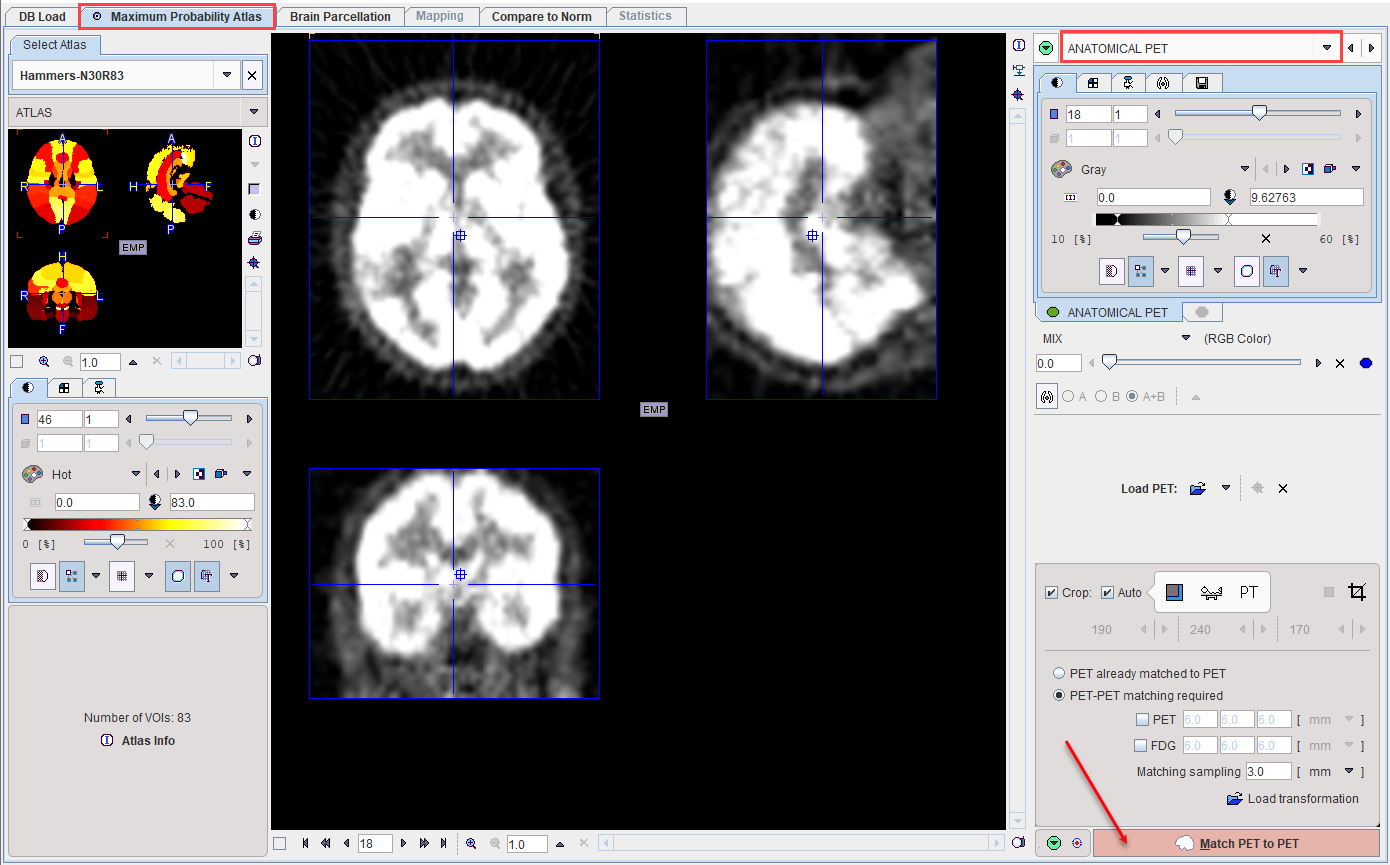Clear atlas selection with X button
Viewport: 1390px width, 865px height.
[x=252, y=75]
